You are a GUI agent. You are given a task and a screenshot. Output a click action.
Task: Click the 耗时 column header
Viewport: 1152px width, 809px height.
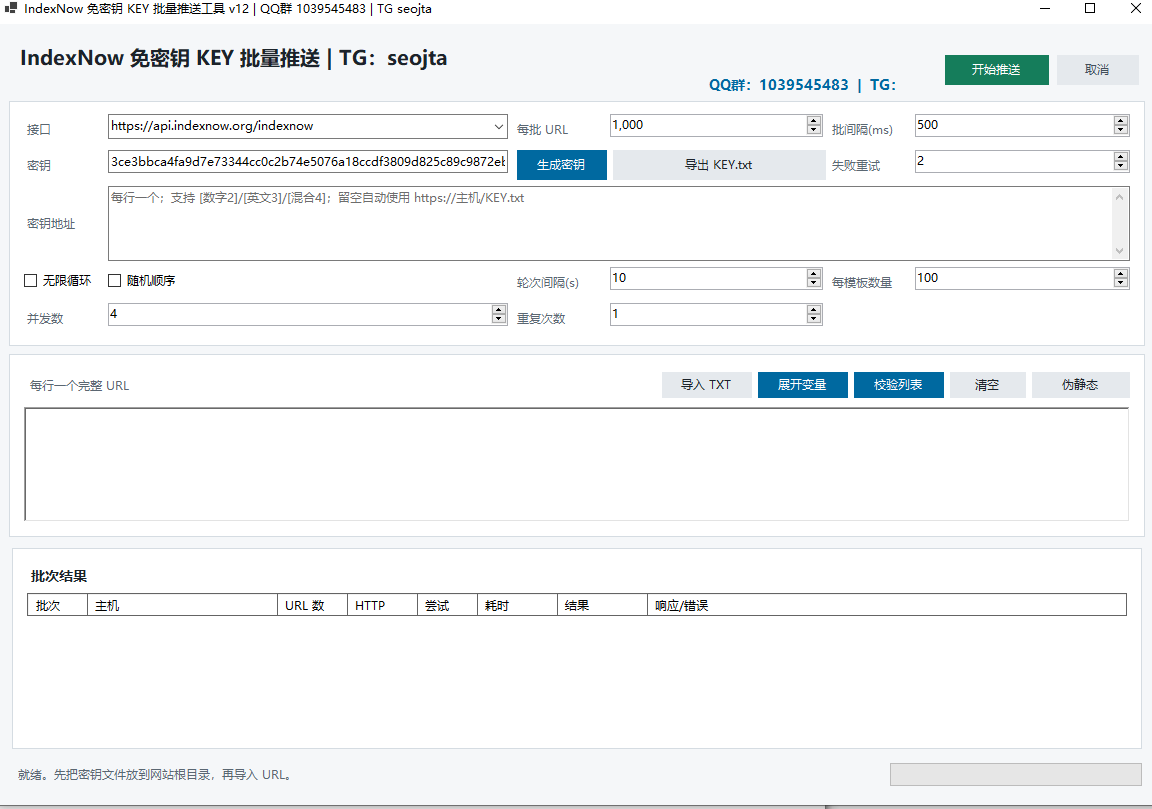click(x=517, y=605)
